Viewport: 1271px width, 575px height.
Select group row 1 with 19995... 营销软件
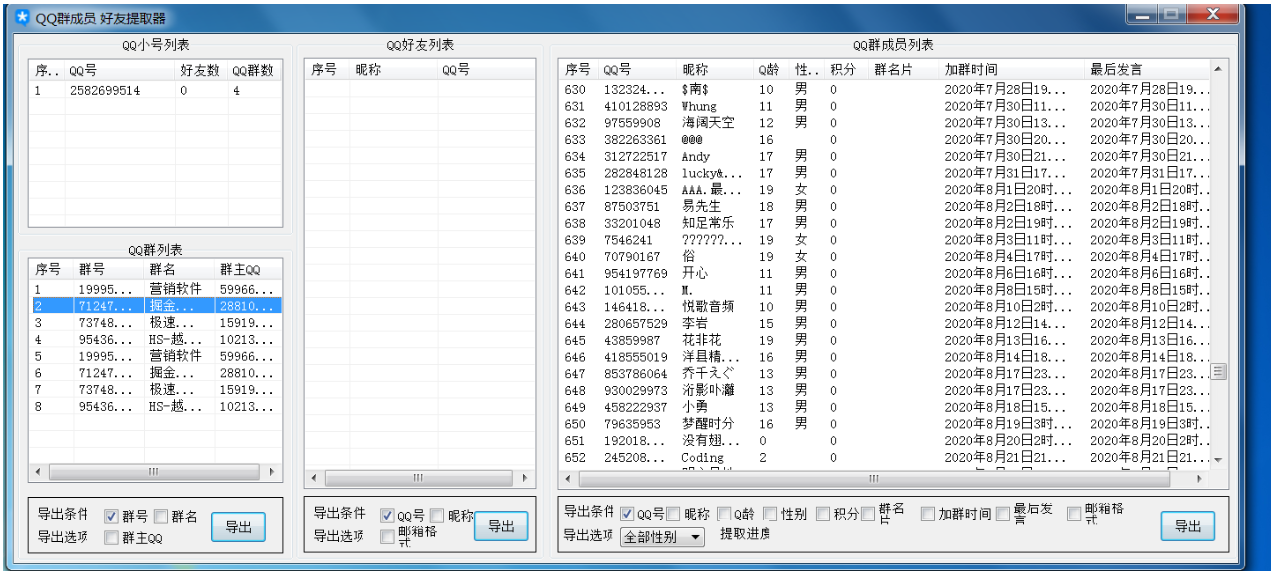point(155,289)
